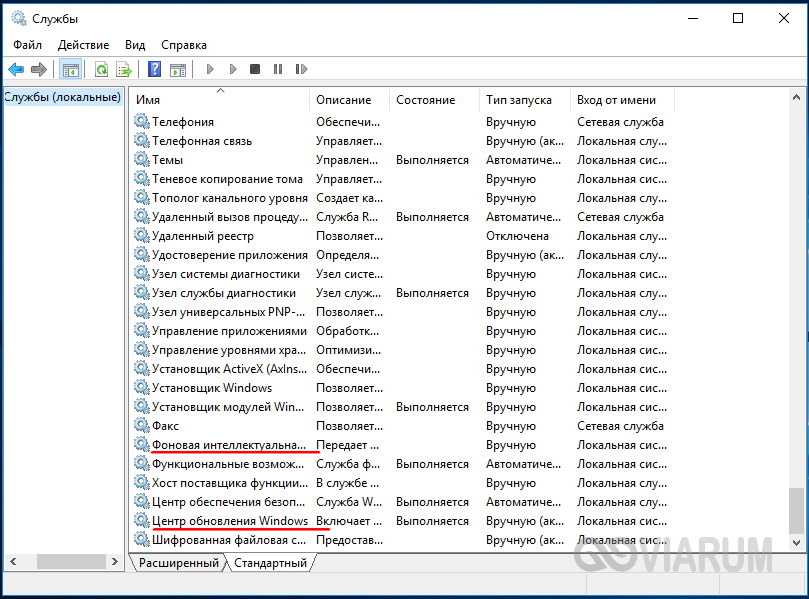809x599 pixels.
Task: Click the Back arrow in the toolbar
Action: point(16,69)
